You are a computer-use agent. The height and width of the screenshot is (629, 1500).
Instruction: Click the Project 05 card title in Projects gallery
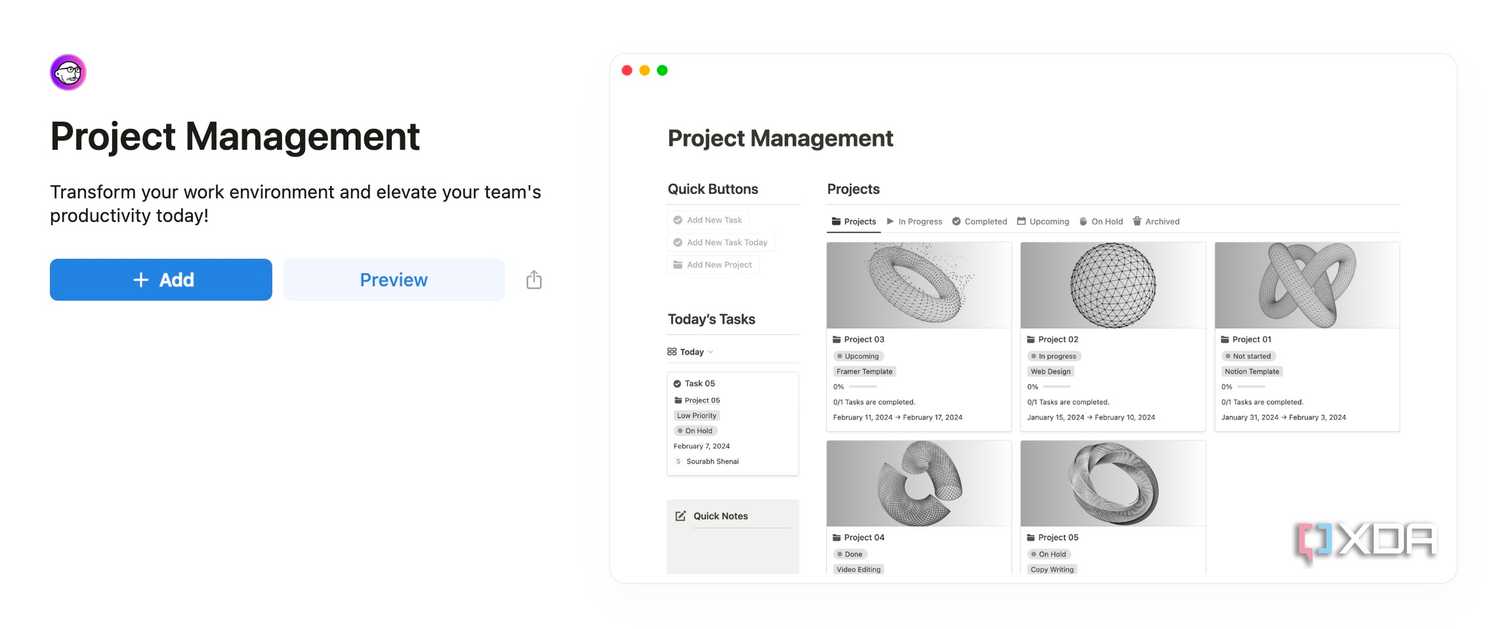coord(1058,538)
